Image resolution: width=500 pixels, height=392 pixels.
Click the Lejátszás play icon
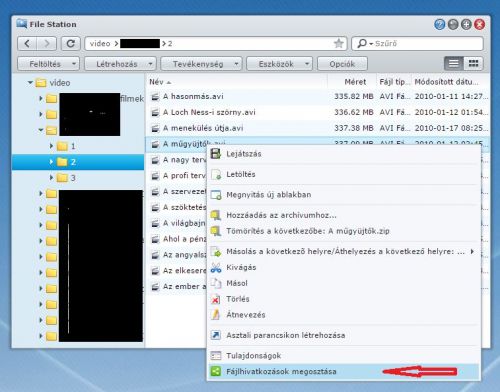click(x=216, y=154)
